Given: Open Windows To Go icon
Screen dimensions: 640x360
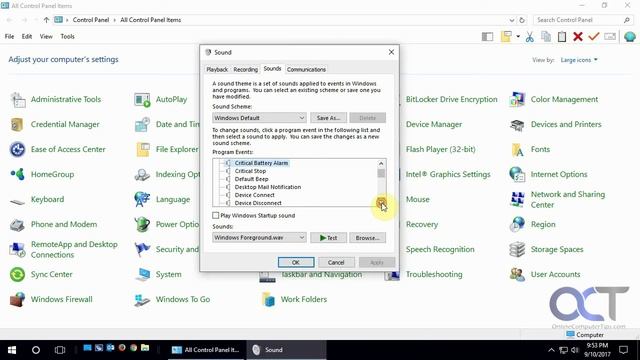Looking at the screenshot, I should 142,299.
